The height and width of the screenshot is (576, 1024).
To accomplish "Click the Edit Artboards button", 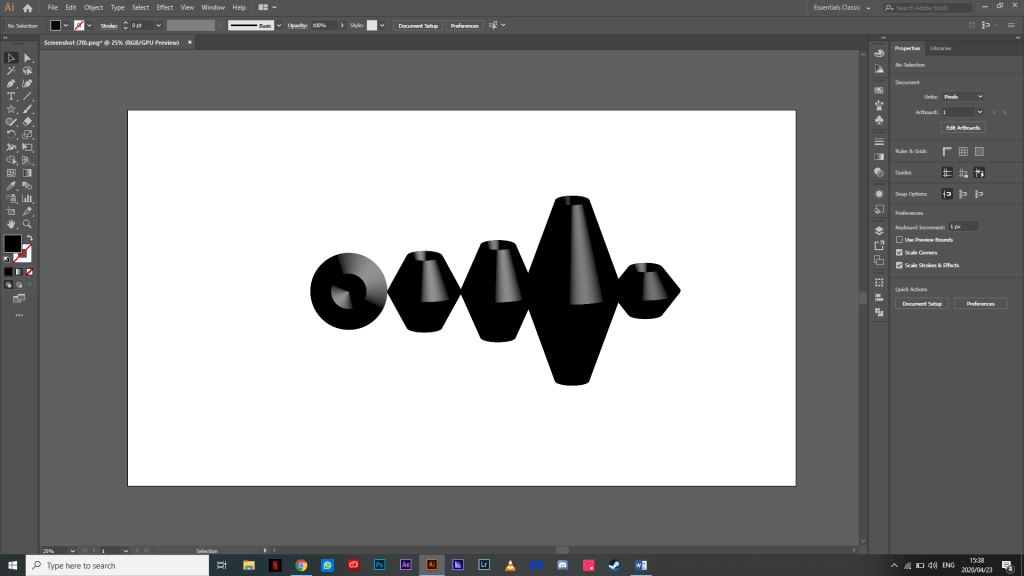I will point(963,128).
